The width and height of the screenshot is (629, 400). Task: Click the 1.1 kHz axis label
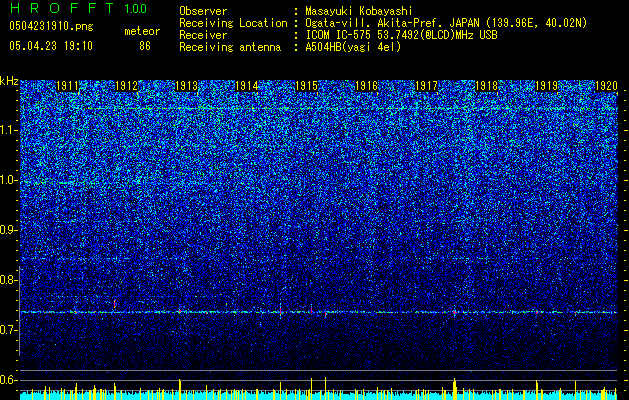point(9,130)
